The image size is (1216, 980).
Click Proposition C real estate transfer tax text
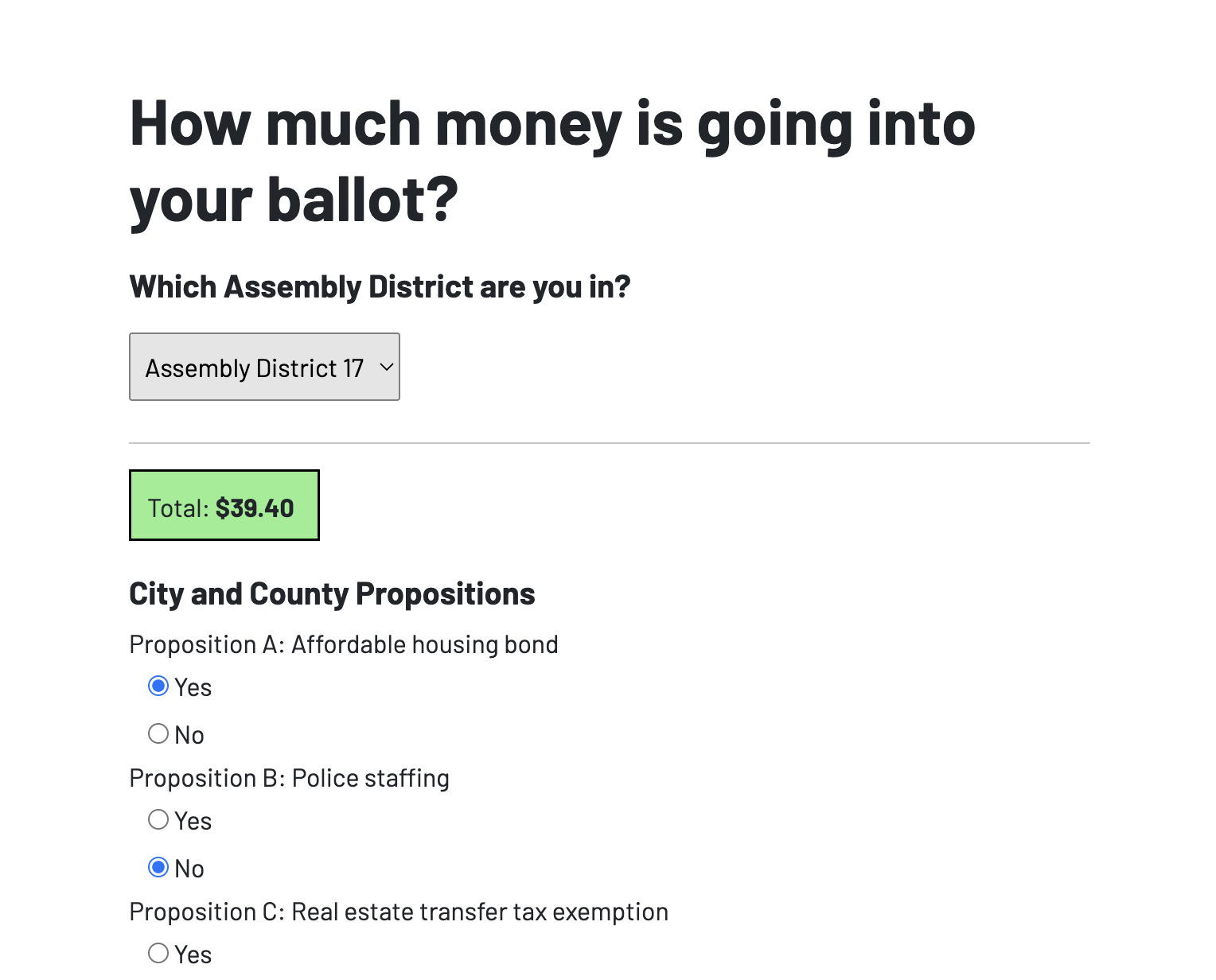click(398, 912)
